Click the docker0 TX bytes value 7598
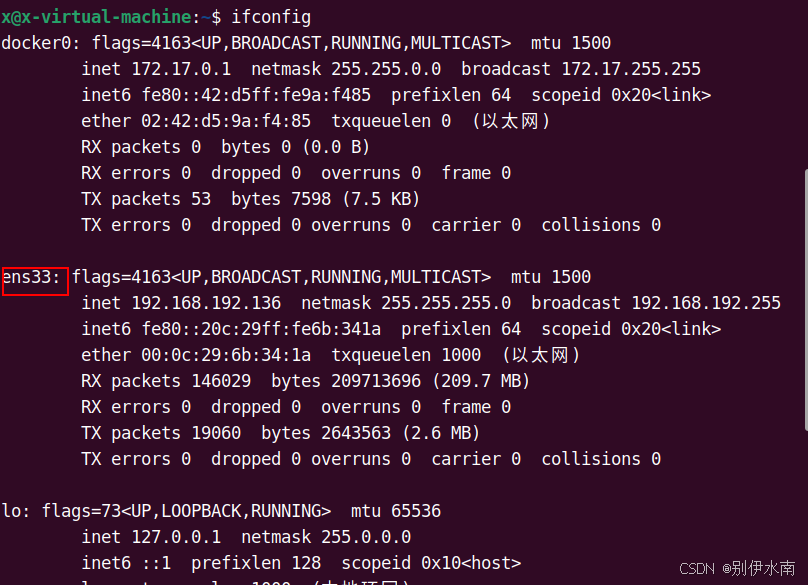This screenshot has height=585, width=808. (x=311, y=199)
